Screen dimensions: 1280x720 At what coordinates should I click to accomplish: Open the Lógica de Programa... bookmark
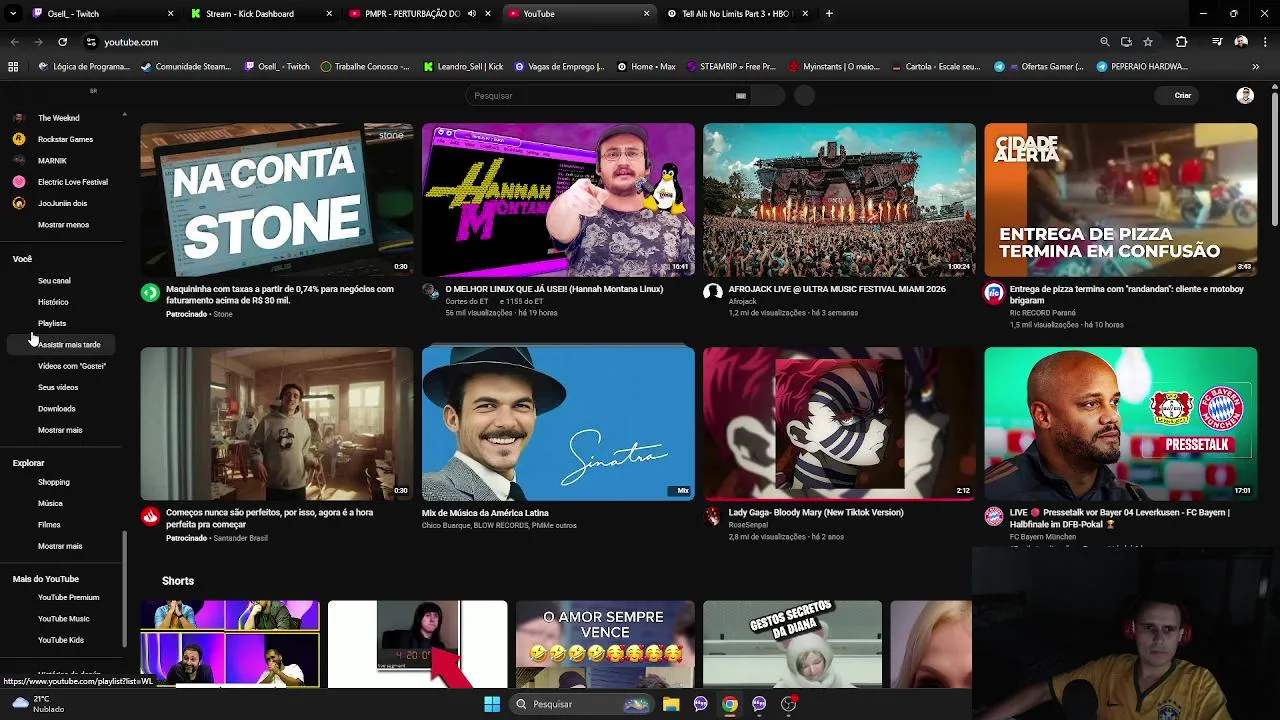click(83, 67)
